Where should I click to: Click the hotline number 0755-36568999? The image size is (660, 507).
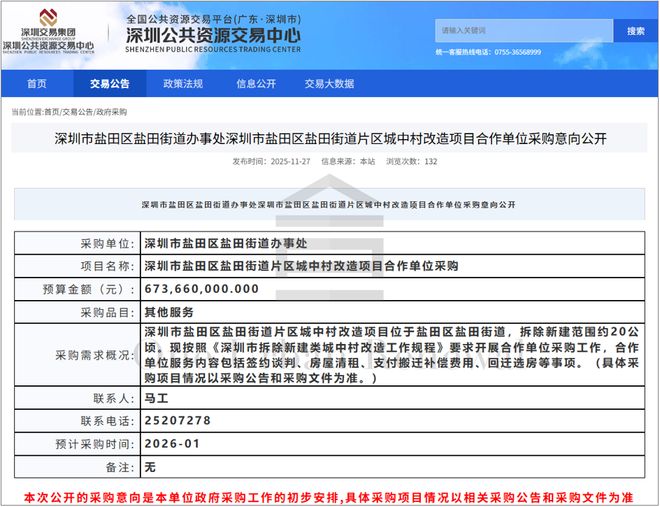click(517, 52)
